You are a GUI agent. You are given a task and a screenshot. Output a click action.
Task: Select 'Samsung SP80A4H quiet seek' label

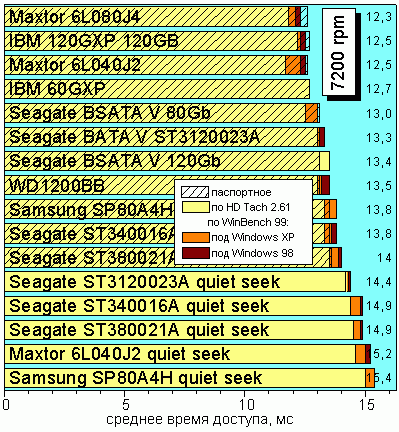(x=136, y=378)
